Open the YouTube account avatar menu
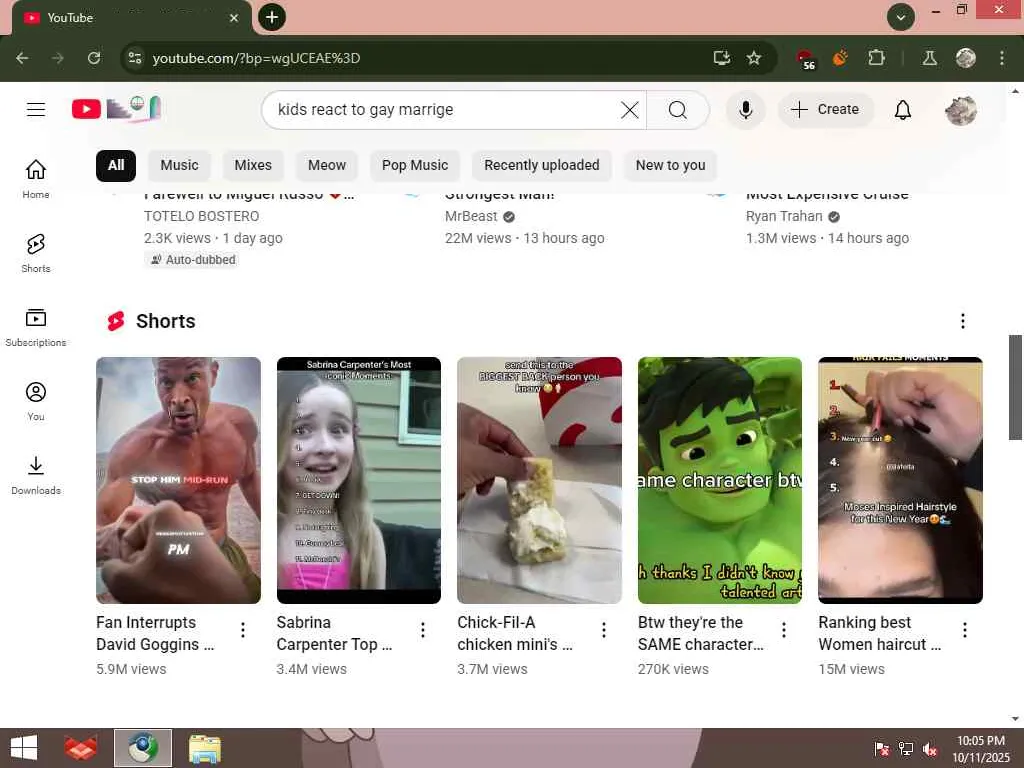 click(x=961, y=110)
